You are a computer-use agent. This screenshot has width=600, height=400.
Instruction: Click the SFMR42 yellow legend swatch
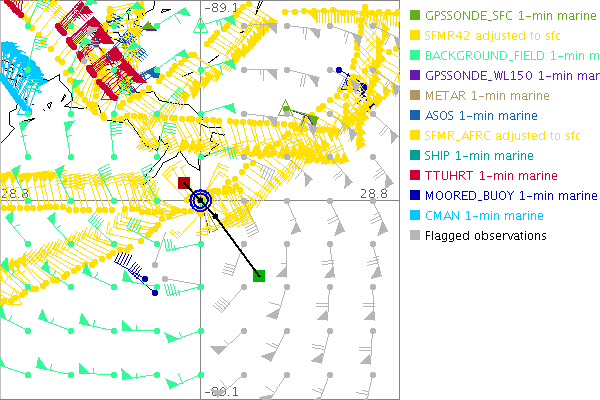click(415, 36)
